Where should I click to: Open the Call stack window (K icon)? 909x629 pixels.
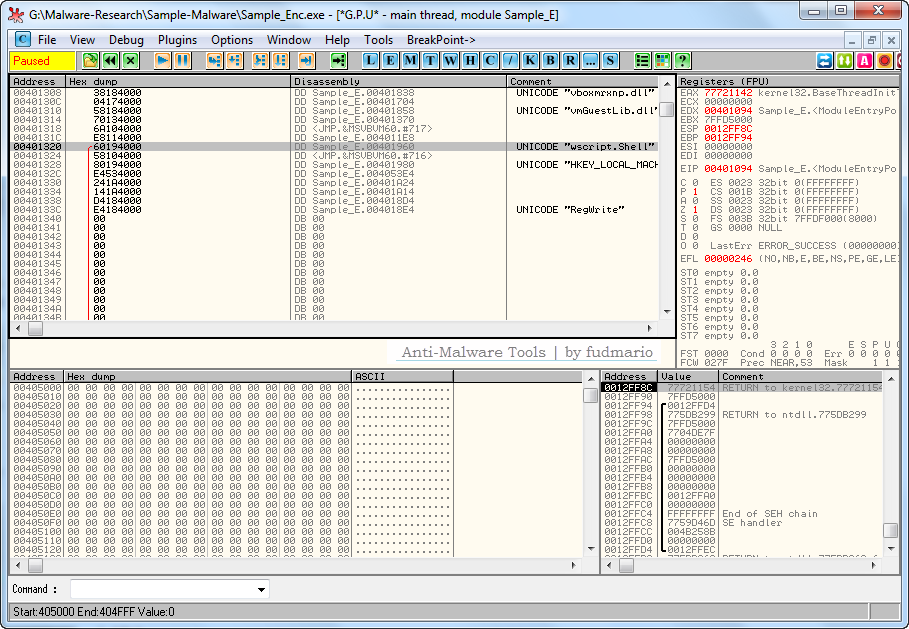click(530, 61)
